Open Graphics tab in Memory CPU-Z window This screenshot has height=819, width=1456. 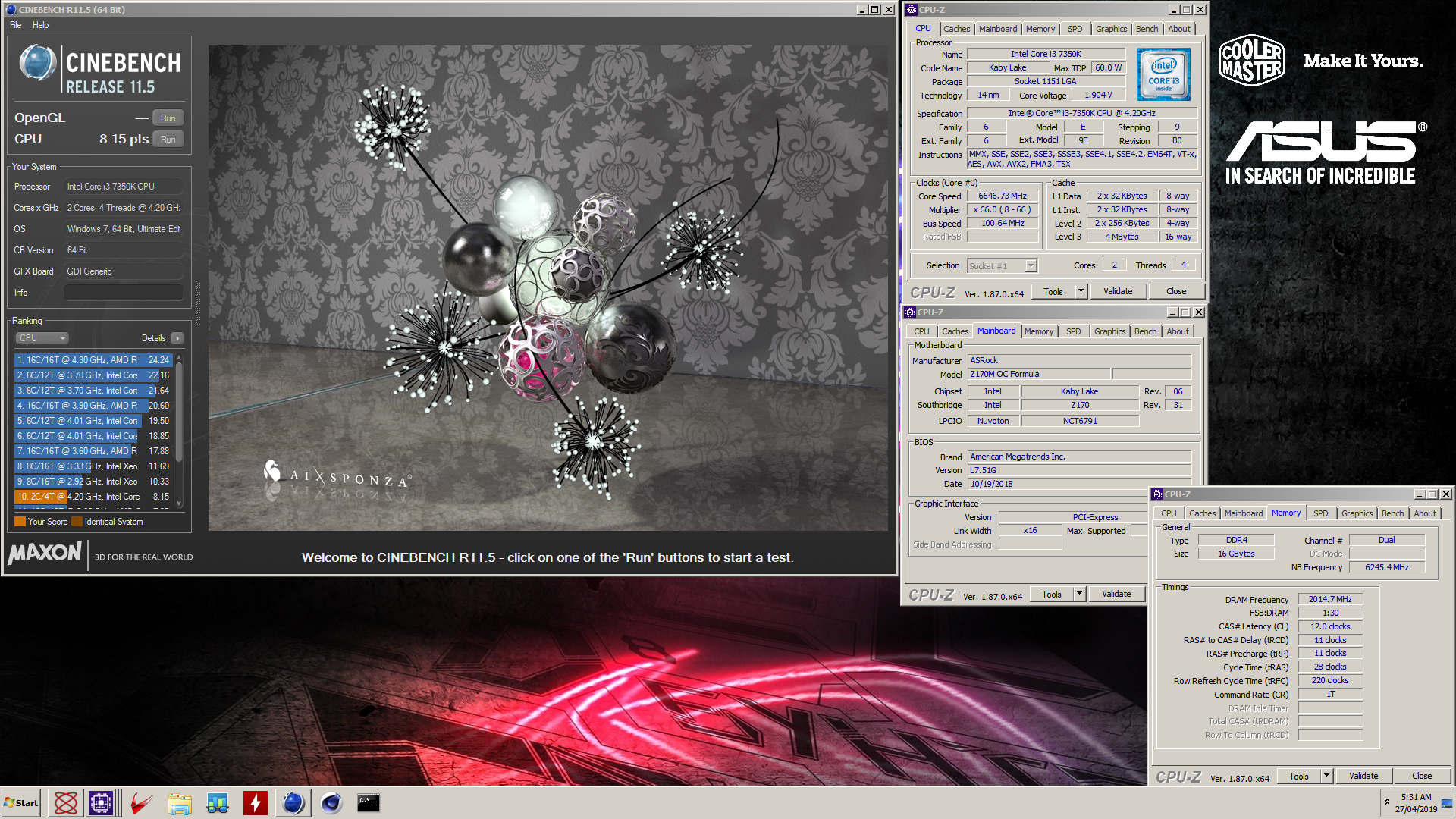[x=1357, y=513]
